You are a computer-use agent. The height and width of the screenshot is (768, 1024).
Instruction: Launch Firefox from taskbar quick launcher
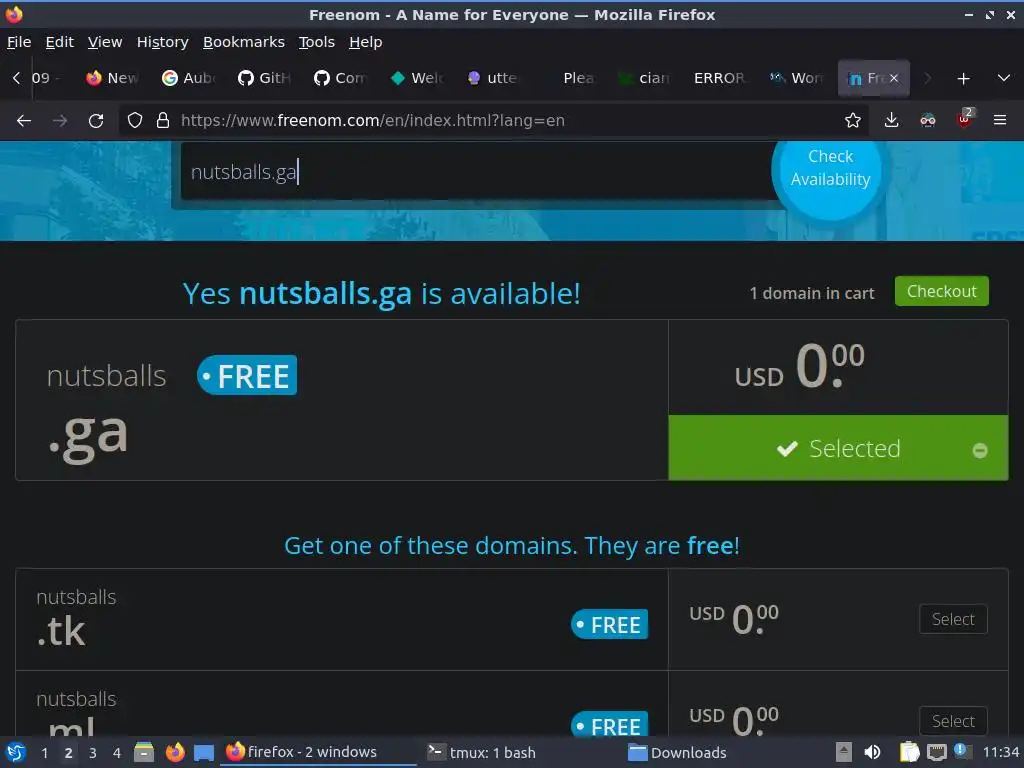click(174, 752)
